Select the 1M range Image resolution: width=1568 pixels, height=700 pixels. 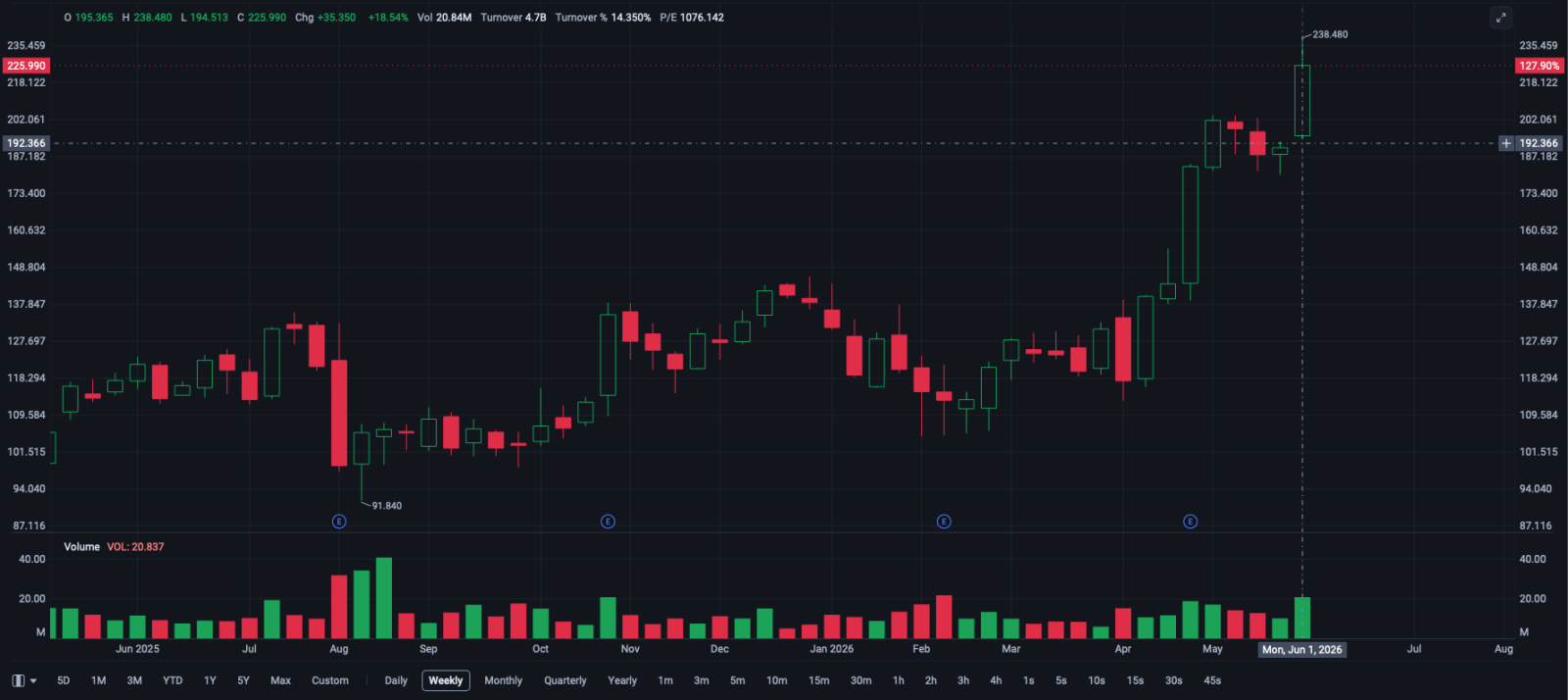tap(99, 680)
